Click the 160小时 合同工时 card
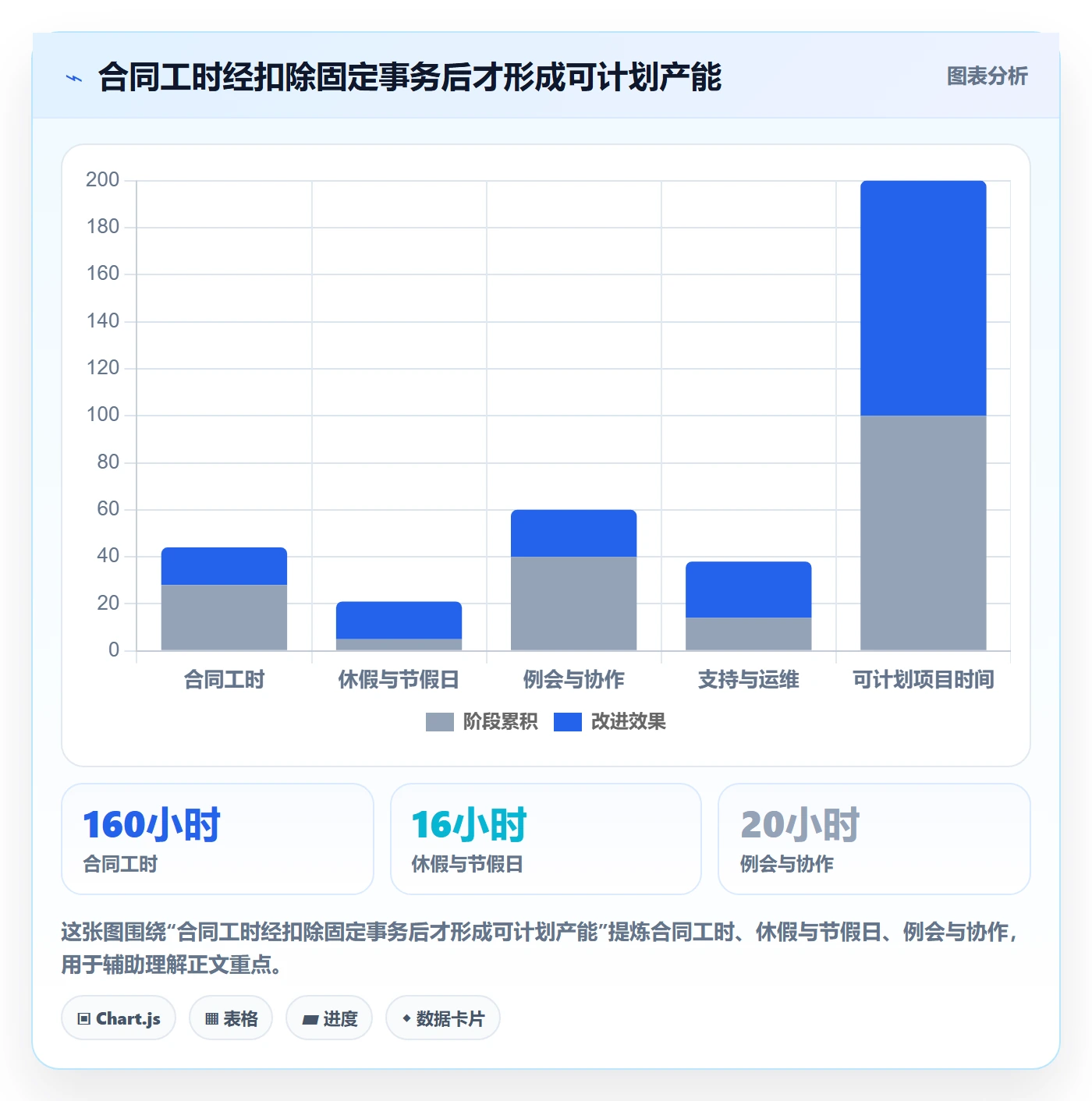1092x1101 pixels. click(218, 839)
